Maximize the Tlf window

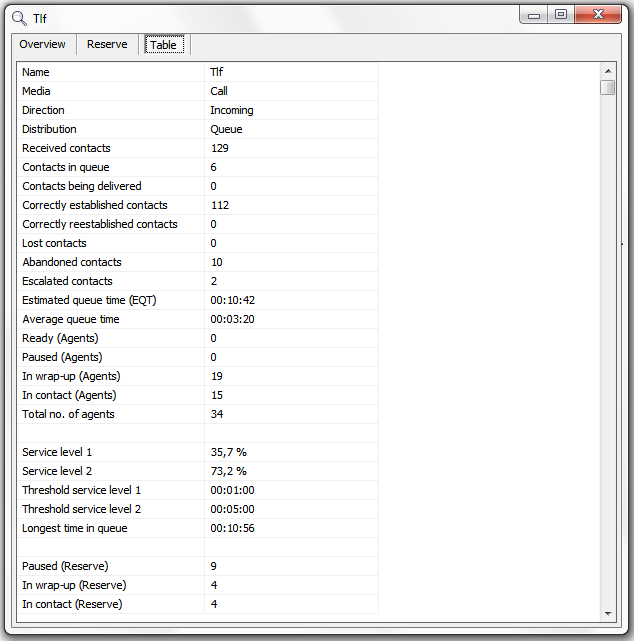pos(560,15)
